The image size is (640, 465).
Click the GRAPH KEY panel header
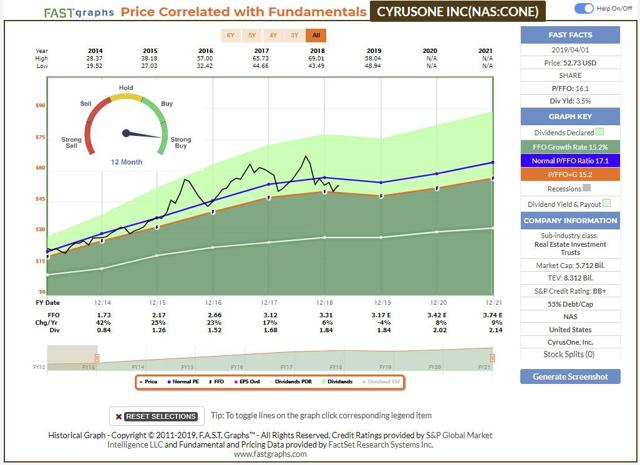[x=570, y=117]
